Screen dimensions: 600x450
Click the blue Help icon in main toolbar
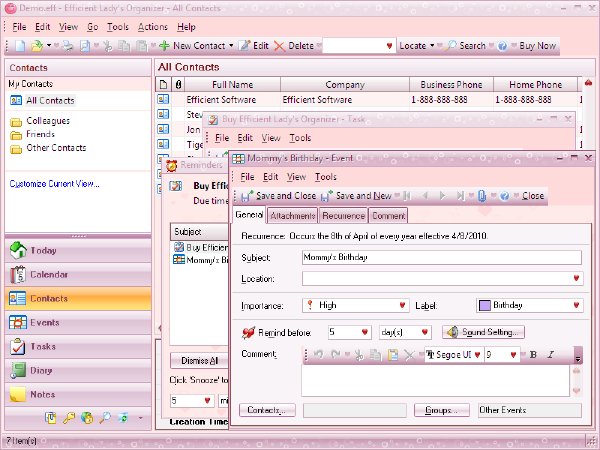click(502, 46)
